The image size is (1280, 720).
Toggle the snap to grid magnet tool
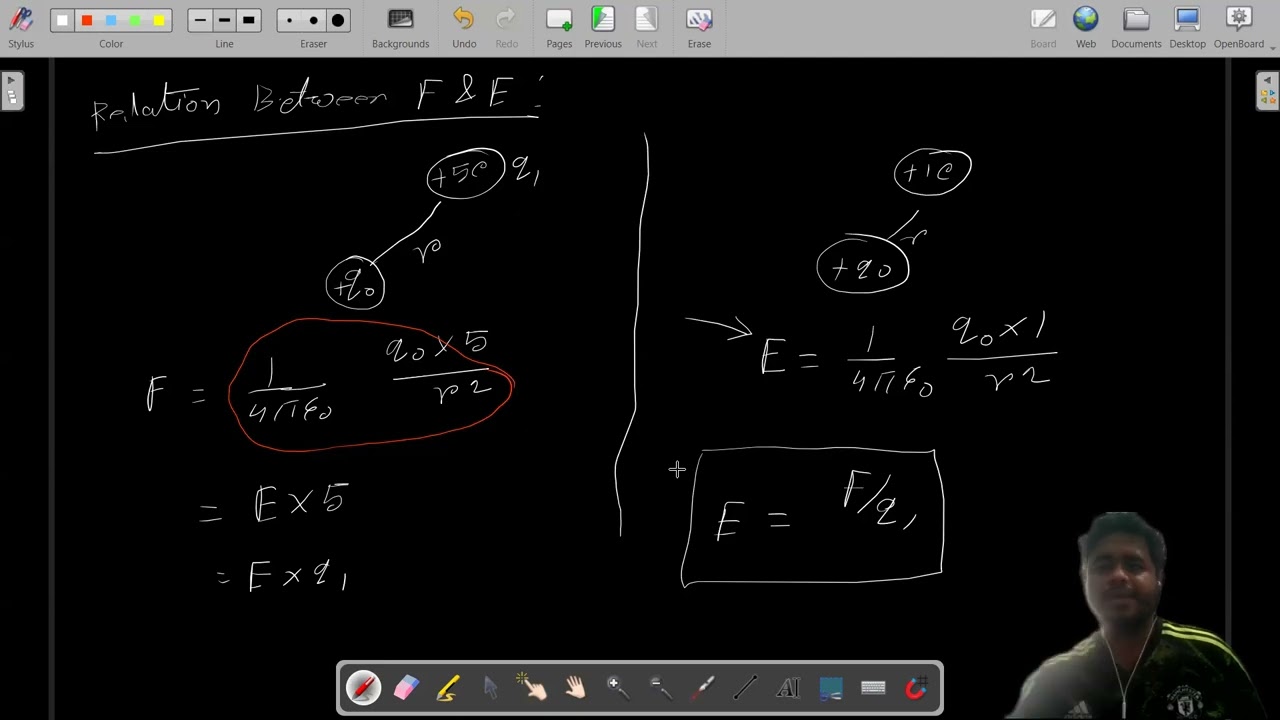tap(915, 688)
